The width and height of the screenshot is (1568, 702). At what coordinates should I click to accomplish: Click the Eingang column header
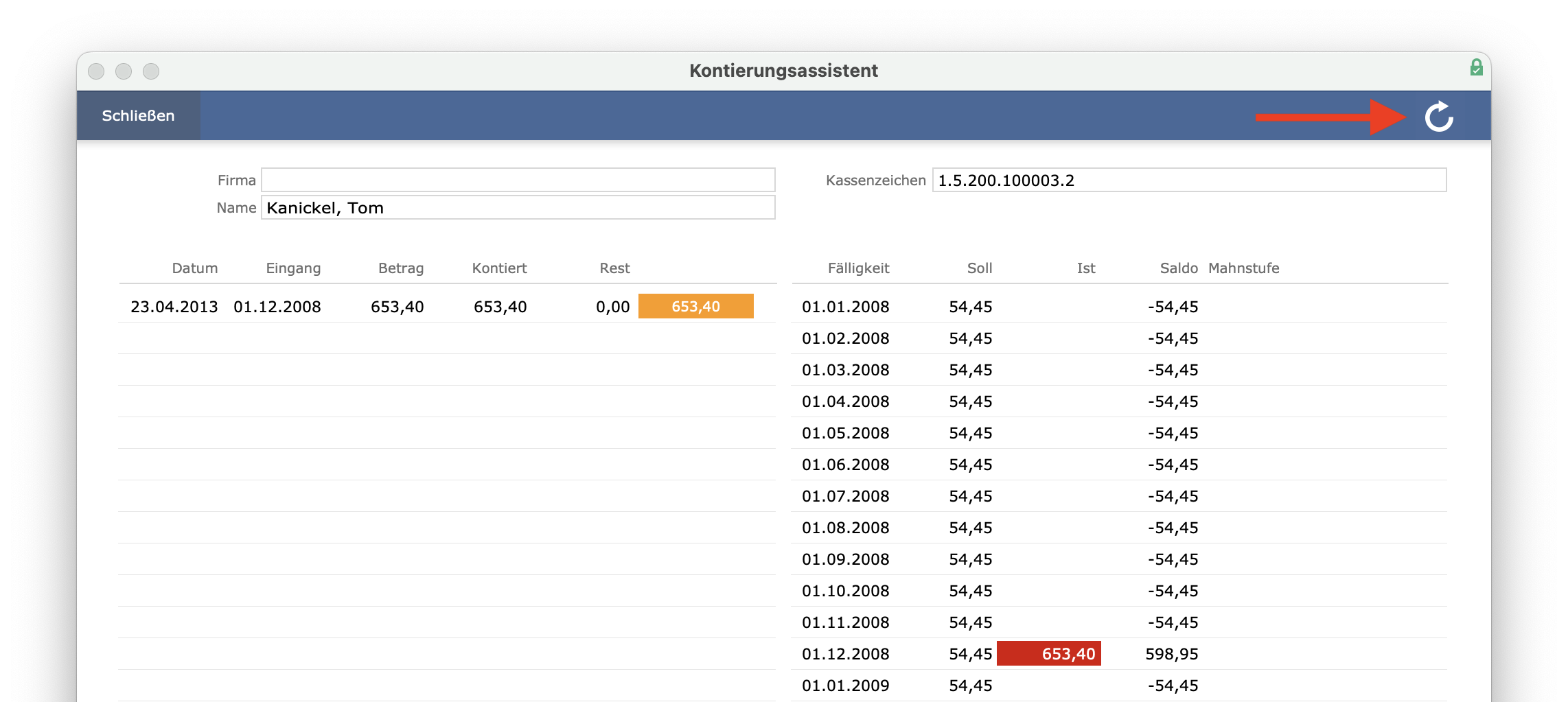point(293,268)
